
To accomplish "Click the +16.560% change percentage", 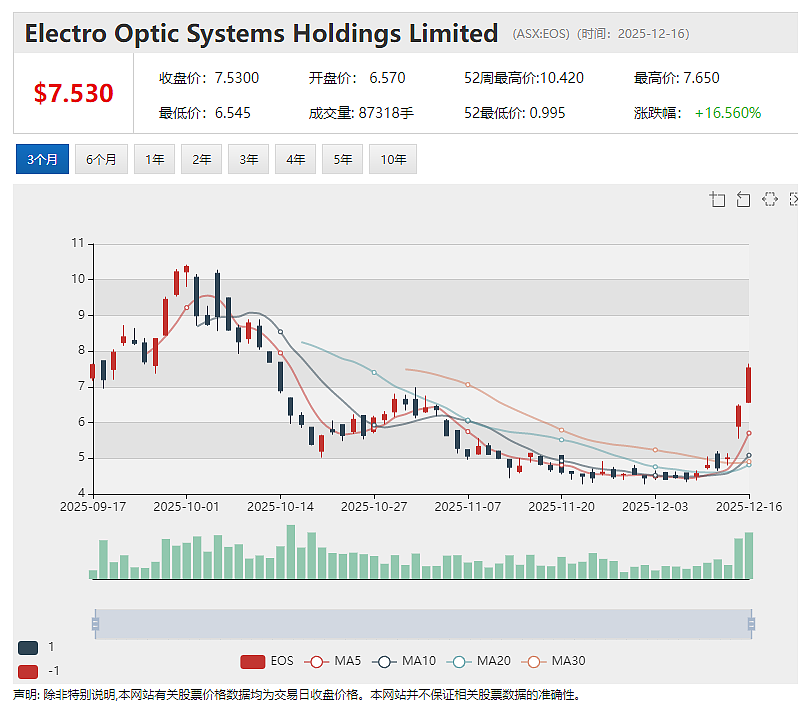I will pyautogui.click(x=728, y=113).
